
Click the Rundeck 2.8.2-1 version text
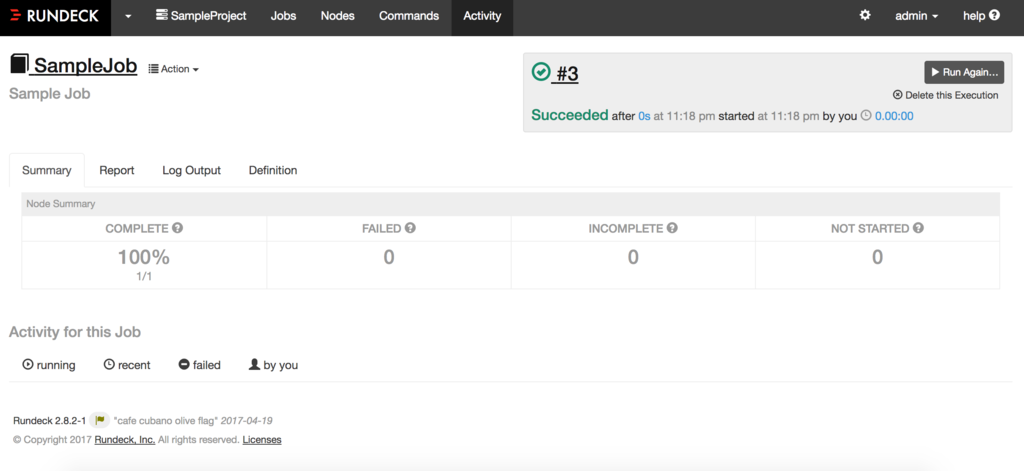coord(50,421)
